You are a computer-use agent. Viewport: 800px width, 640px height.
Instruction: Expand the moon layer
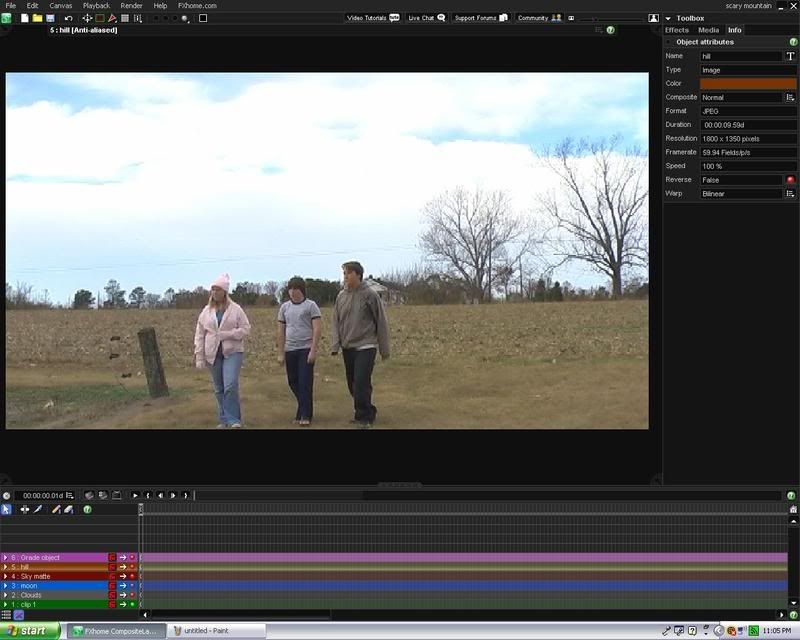6,586
